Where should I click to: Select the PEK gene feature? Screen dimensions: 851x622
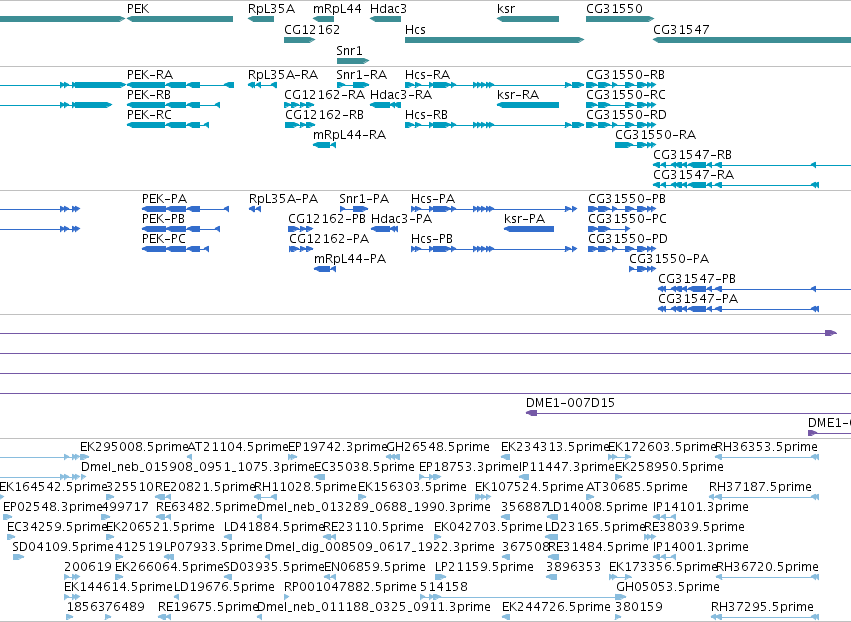coord(180,19)
